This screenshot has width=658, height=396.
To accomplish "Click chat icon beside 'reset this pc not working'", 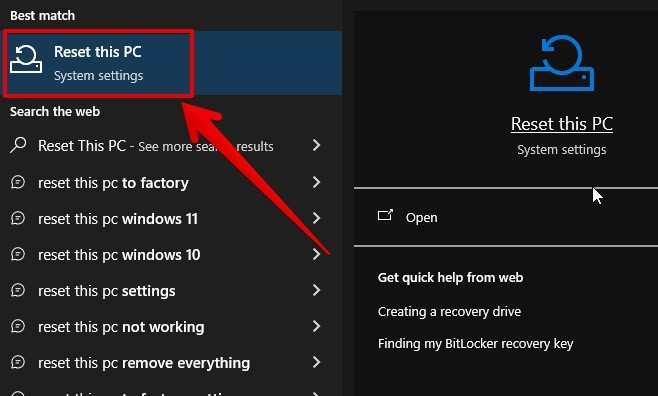I will pos(18,326).
